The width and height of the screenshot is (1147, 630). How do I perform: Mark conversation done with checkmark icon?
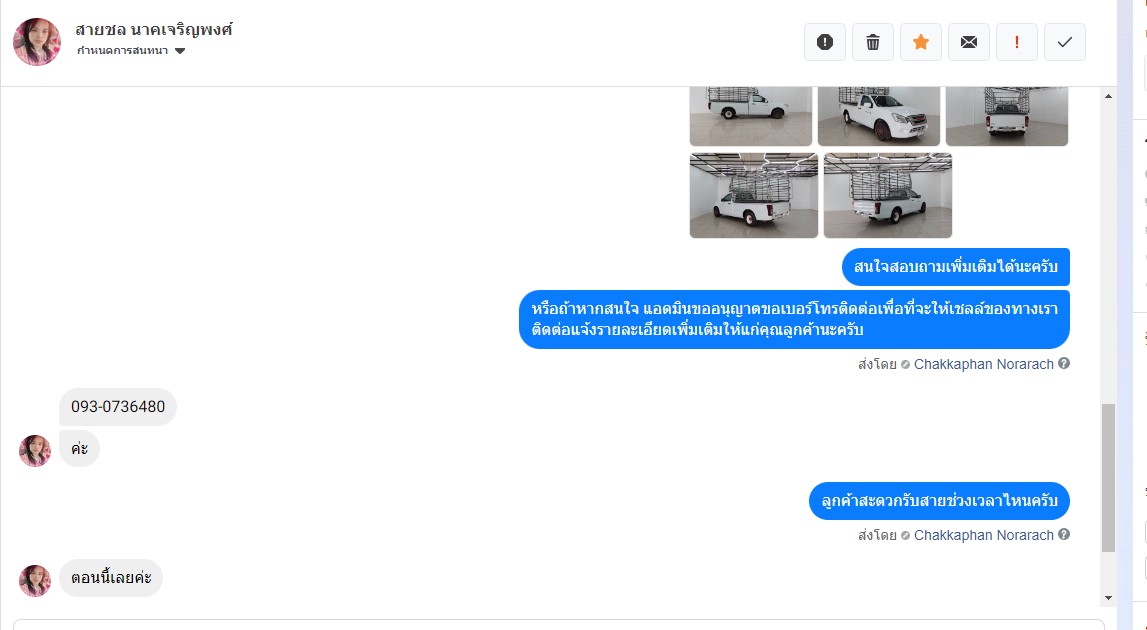tap(1065, 42)
